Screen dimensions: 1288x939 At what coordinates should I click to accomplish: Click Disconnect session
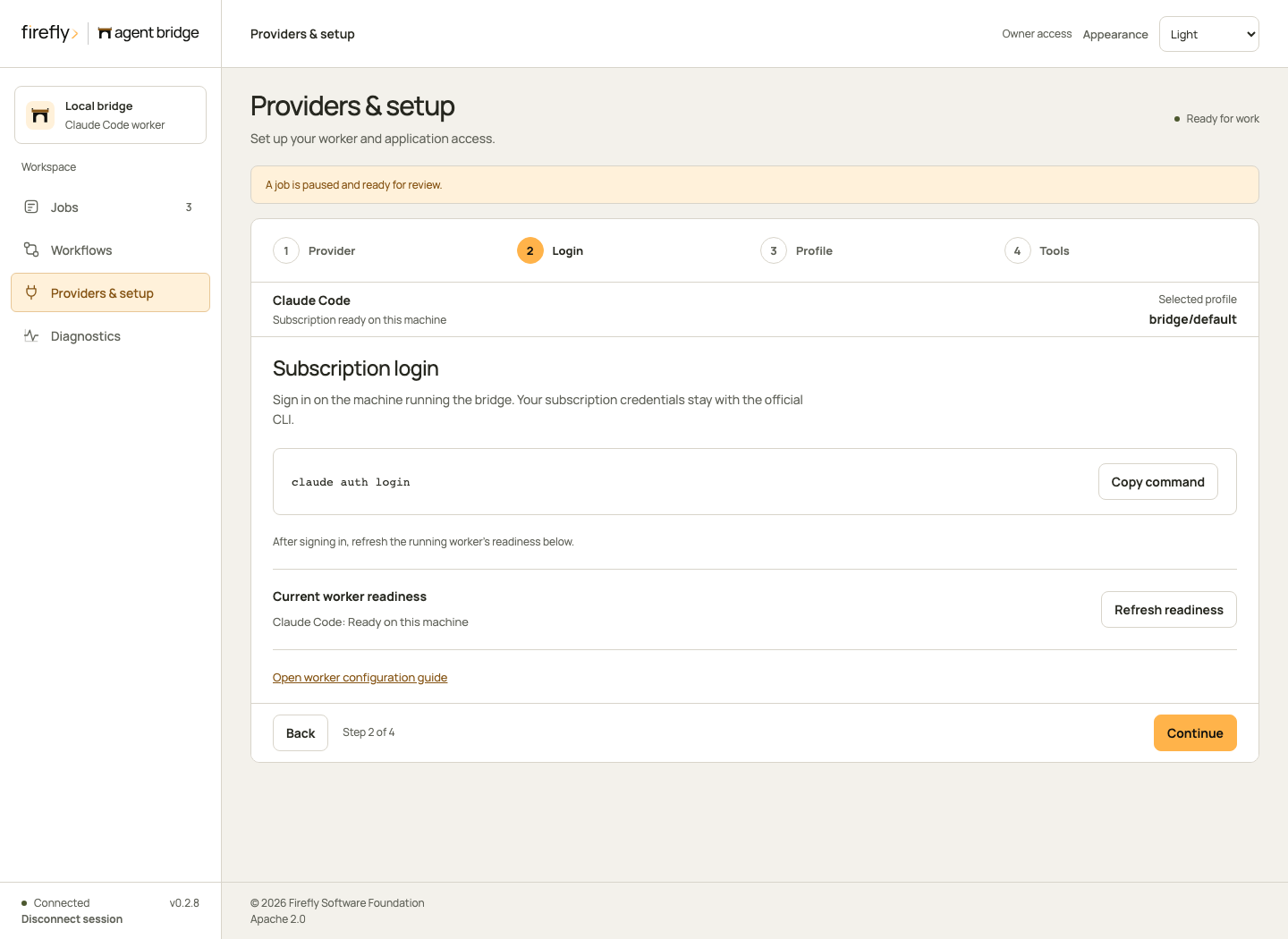tap(72, 919)
